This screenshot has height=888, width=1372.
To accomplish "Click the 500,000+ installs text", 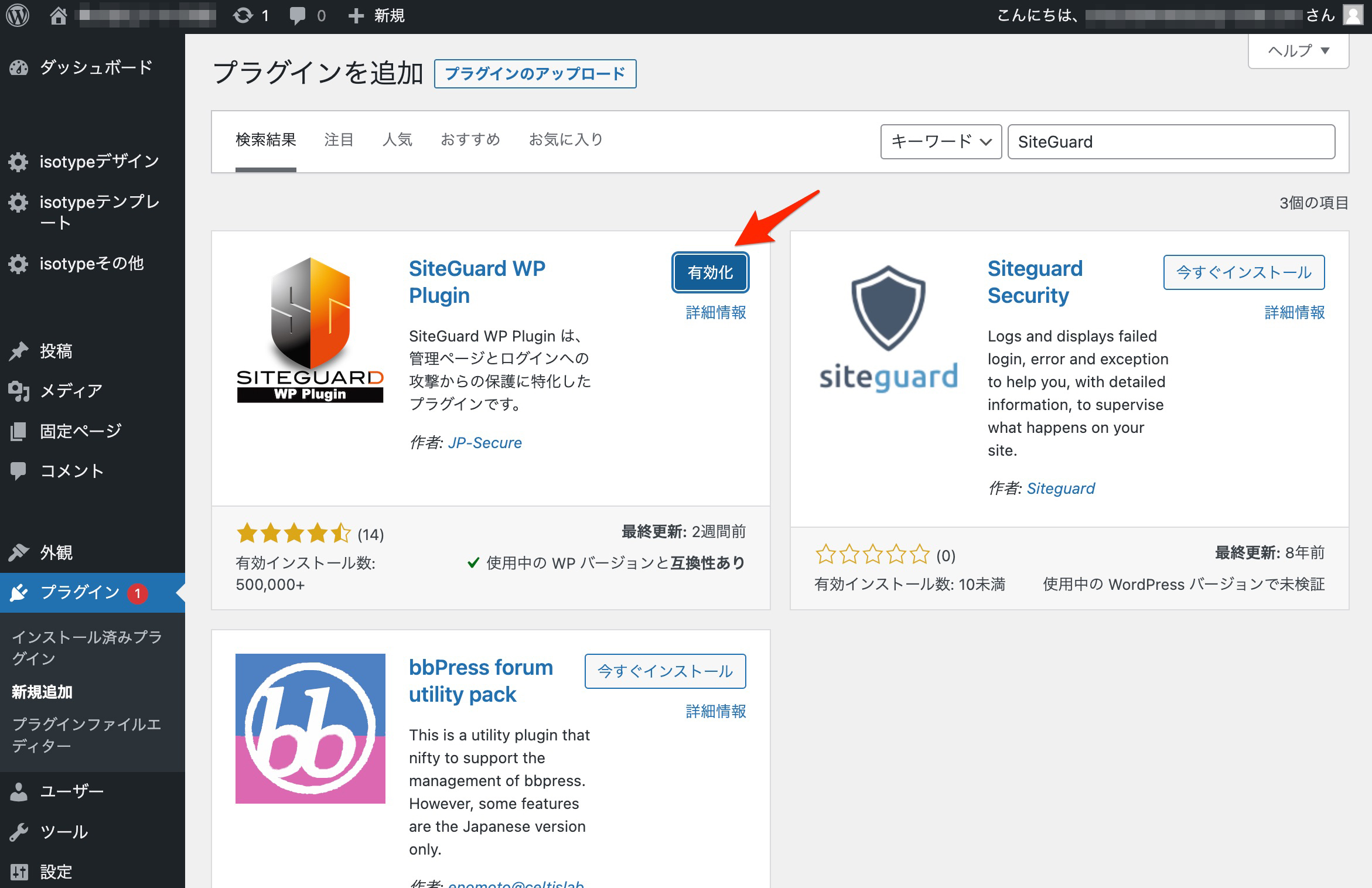I will [x=270, y=585].
